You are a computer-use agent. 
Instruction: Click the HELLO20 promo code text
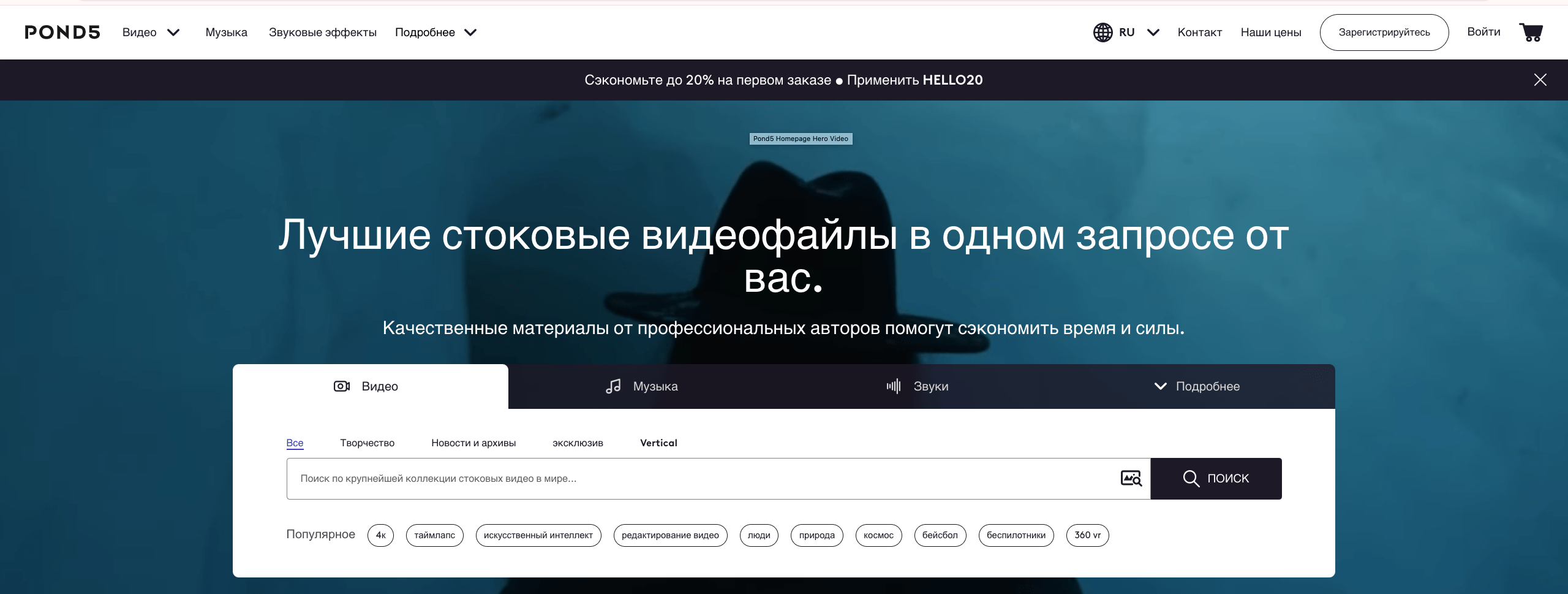point(952,80)
